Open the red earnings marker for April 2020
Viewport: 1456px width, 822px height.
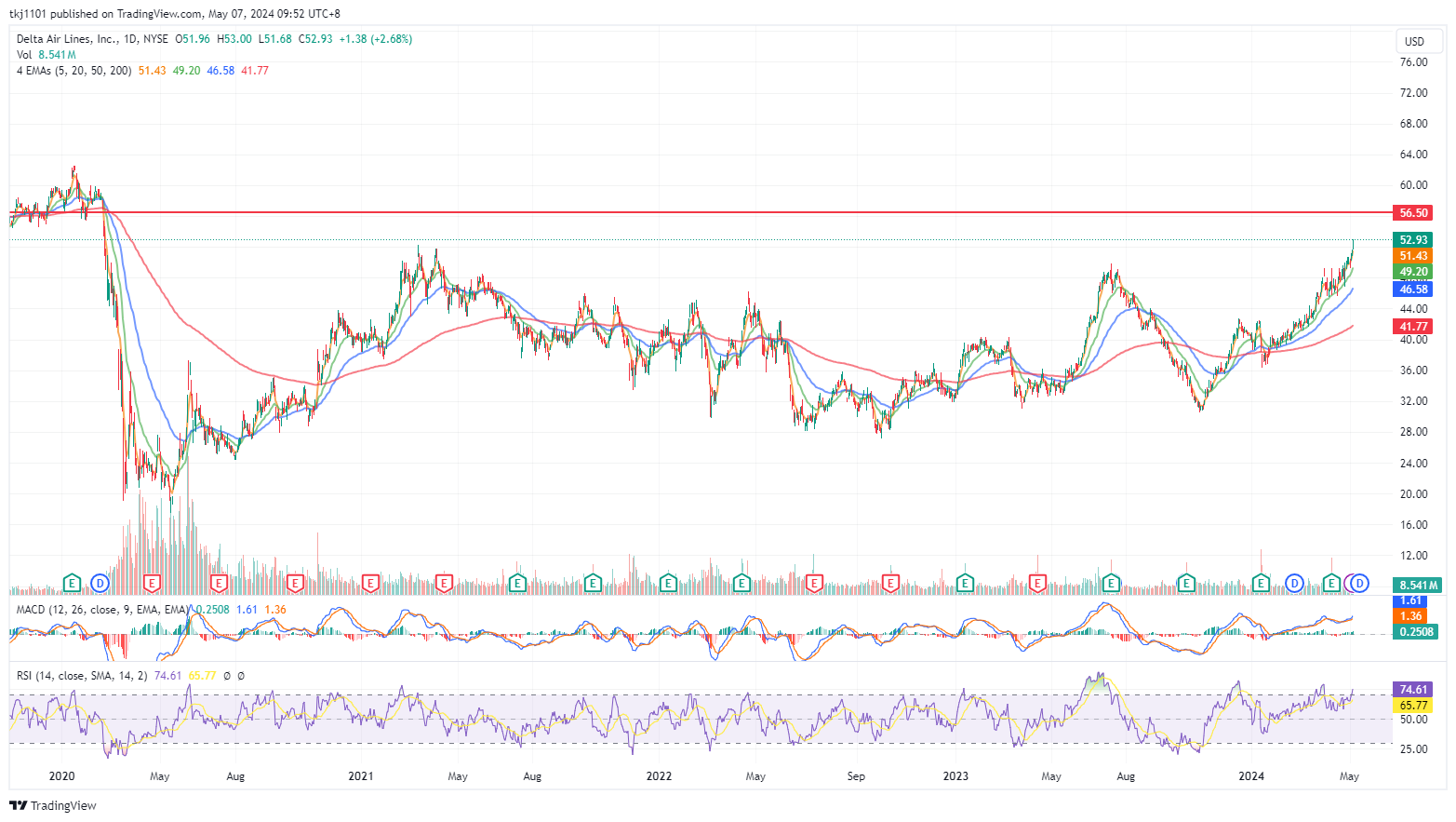click(x=153, y=584)
